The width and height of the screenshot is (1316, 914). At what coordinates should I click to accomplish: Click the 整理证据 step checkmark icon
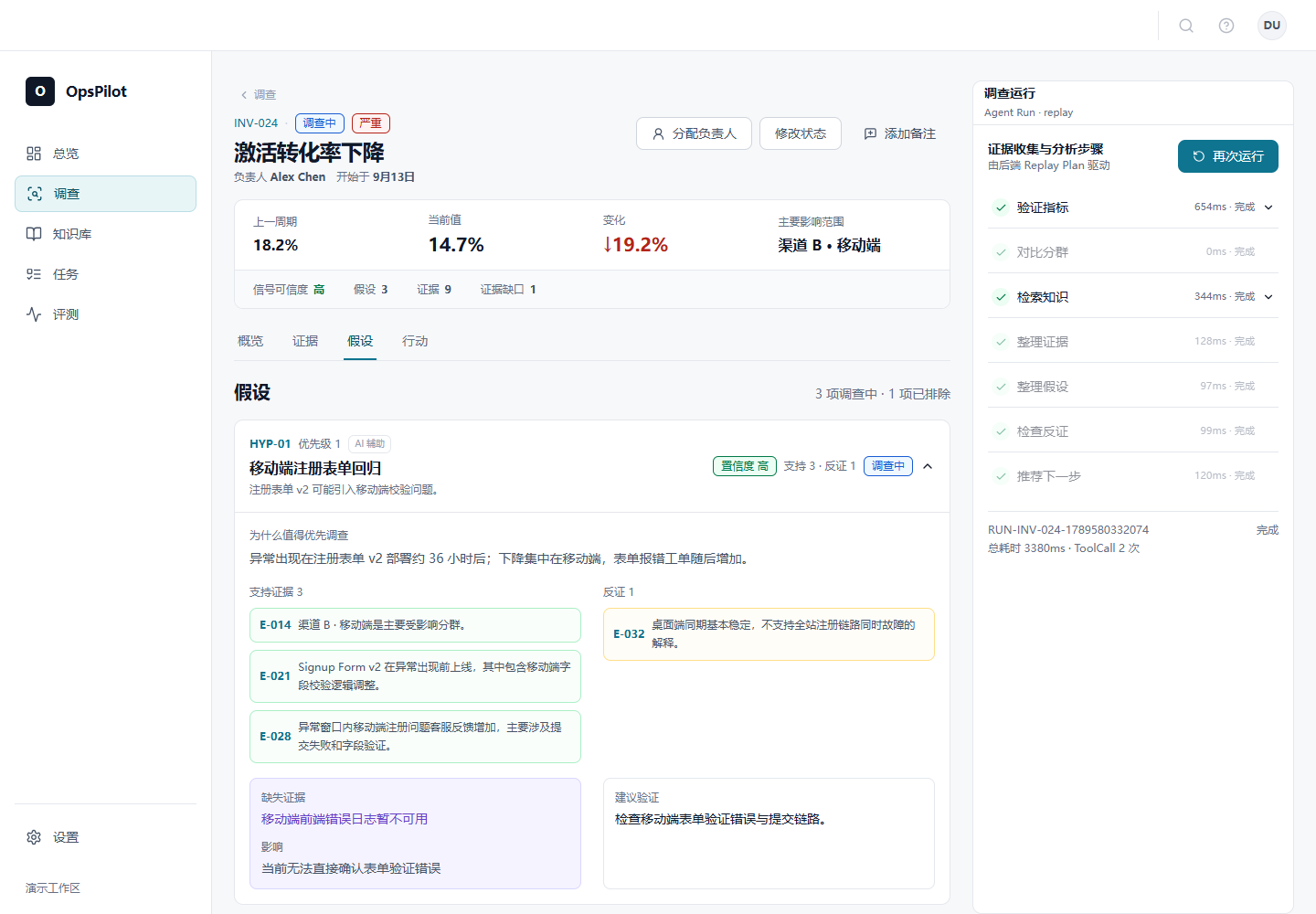click(x=1002, y=342)
